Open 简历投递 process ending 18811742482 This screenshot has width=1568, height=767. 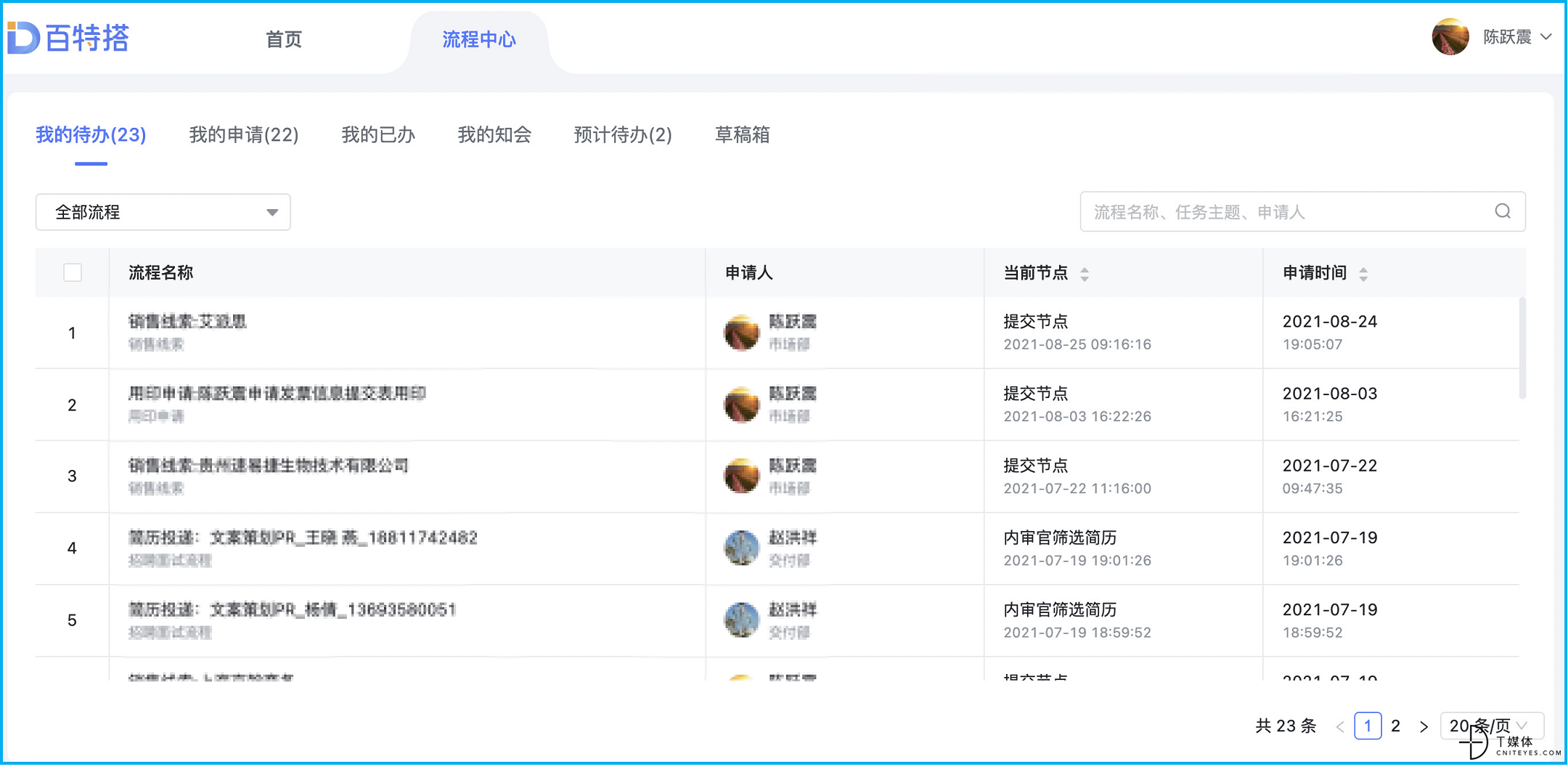(303, 537)
